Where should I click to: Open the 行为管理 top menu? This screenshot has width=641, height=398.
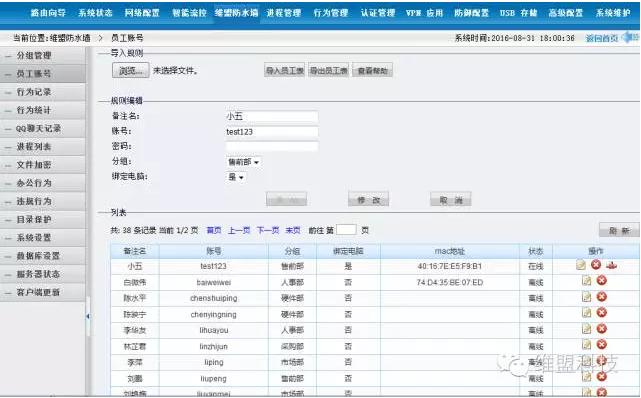point(331,13)
